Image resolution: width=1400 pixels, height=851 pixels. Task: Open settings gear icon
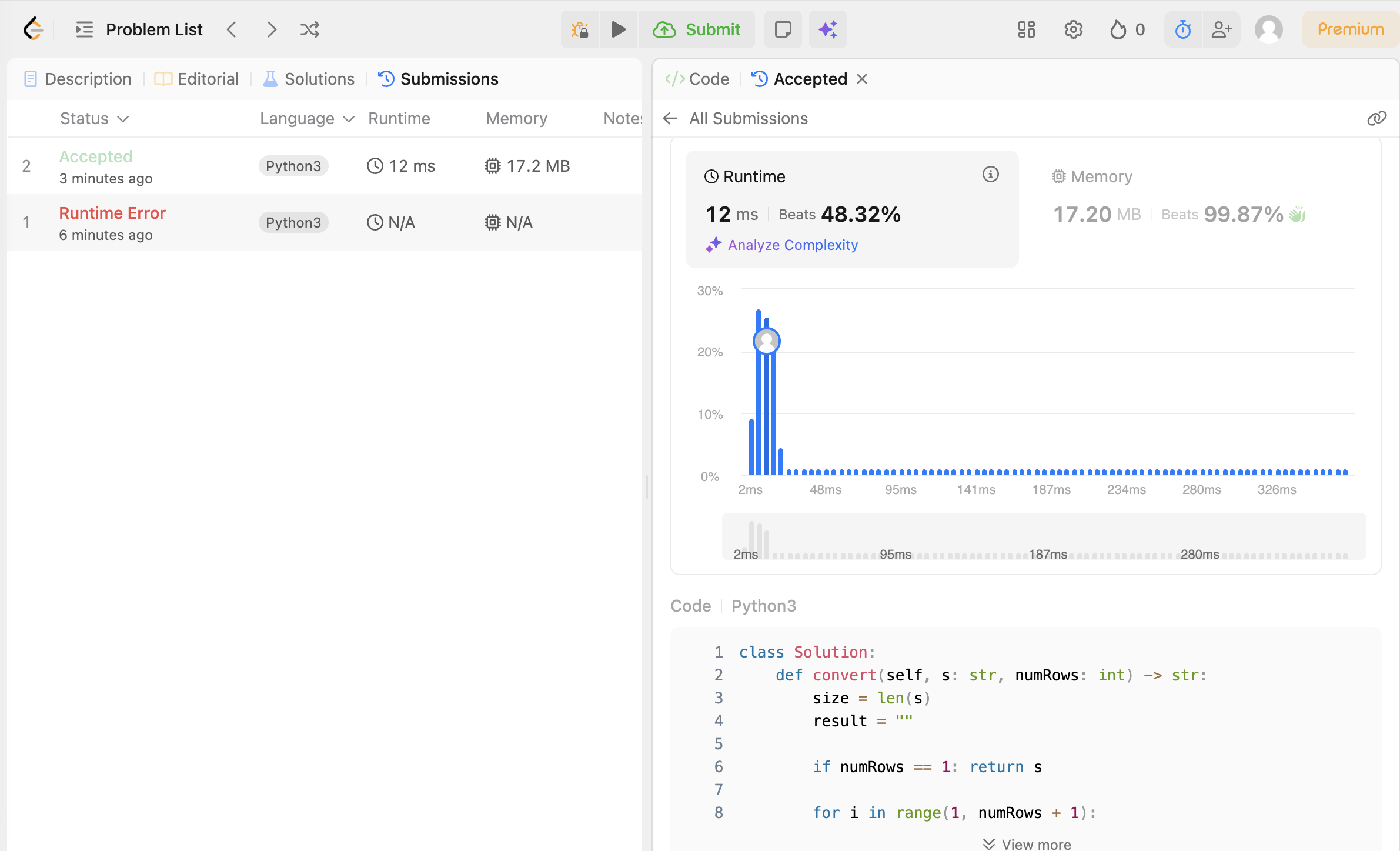(1073, 29)
